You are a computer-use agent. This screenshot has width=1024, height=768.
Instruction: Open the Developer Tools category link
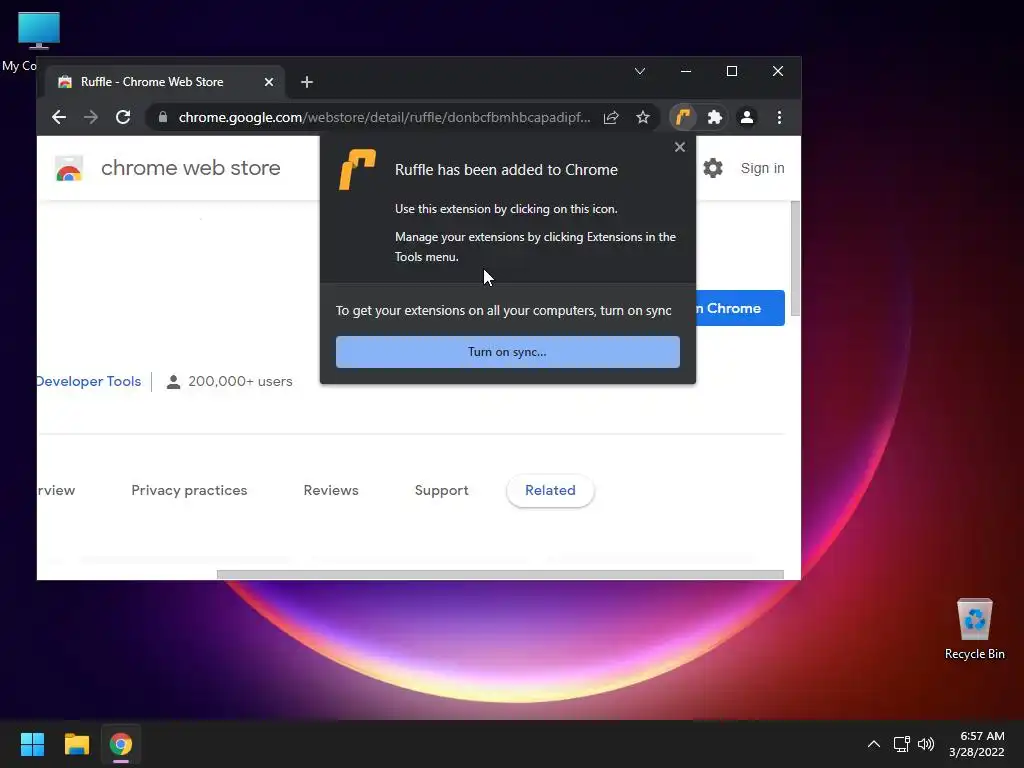(88, 381)
